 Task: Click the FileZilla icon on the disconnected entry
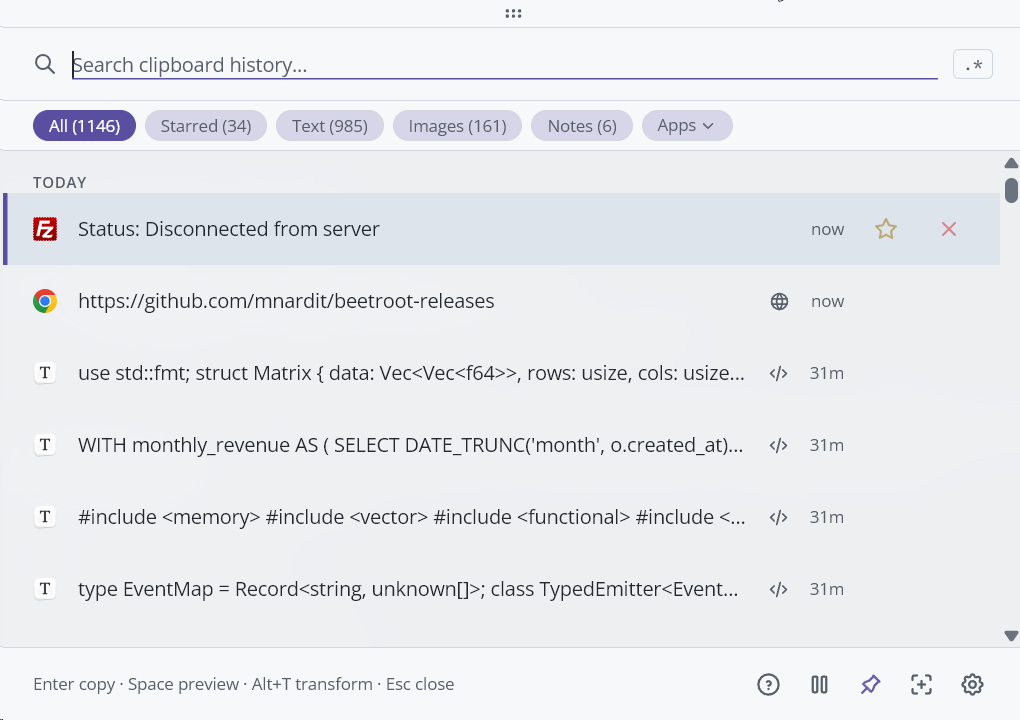point(45,229)
